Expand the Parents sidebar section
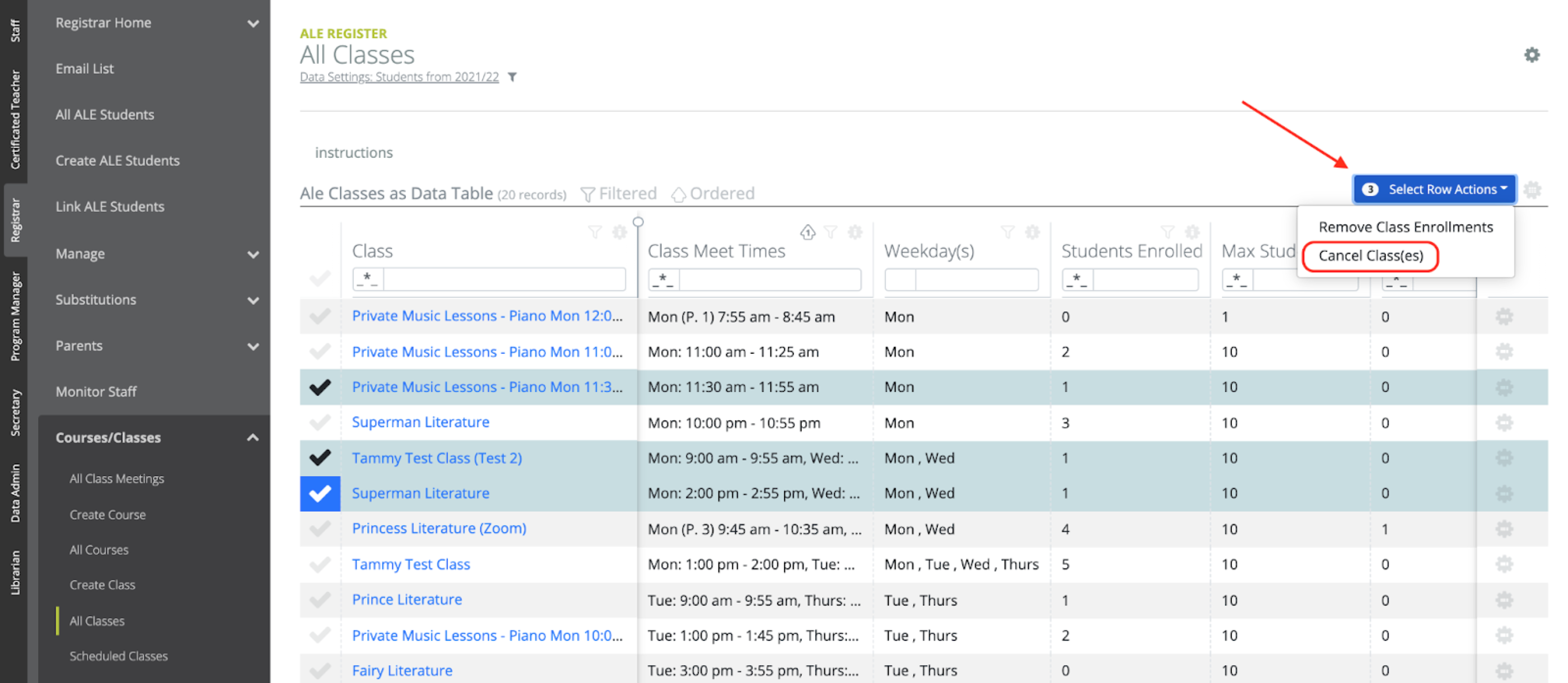 (253, 346)
